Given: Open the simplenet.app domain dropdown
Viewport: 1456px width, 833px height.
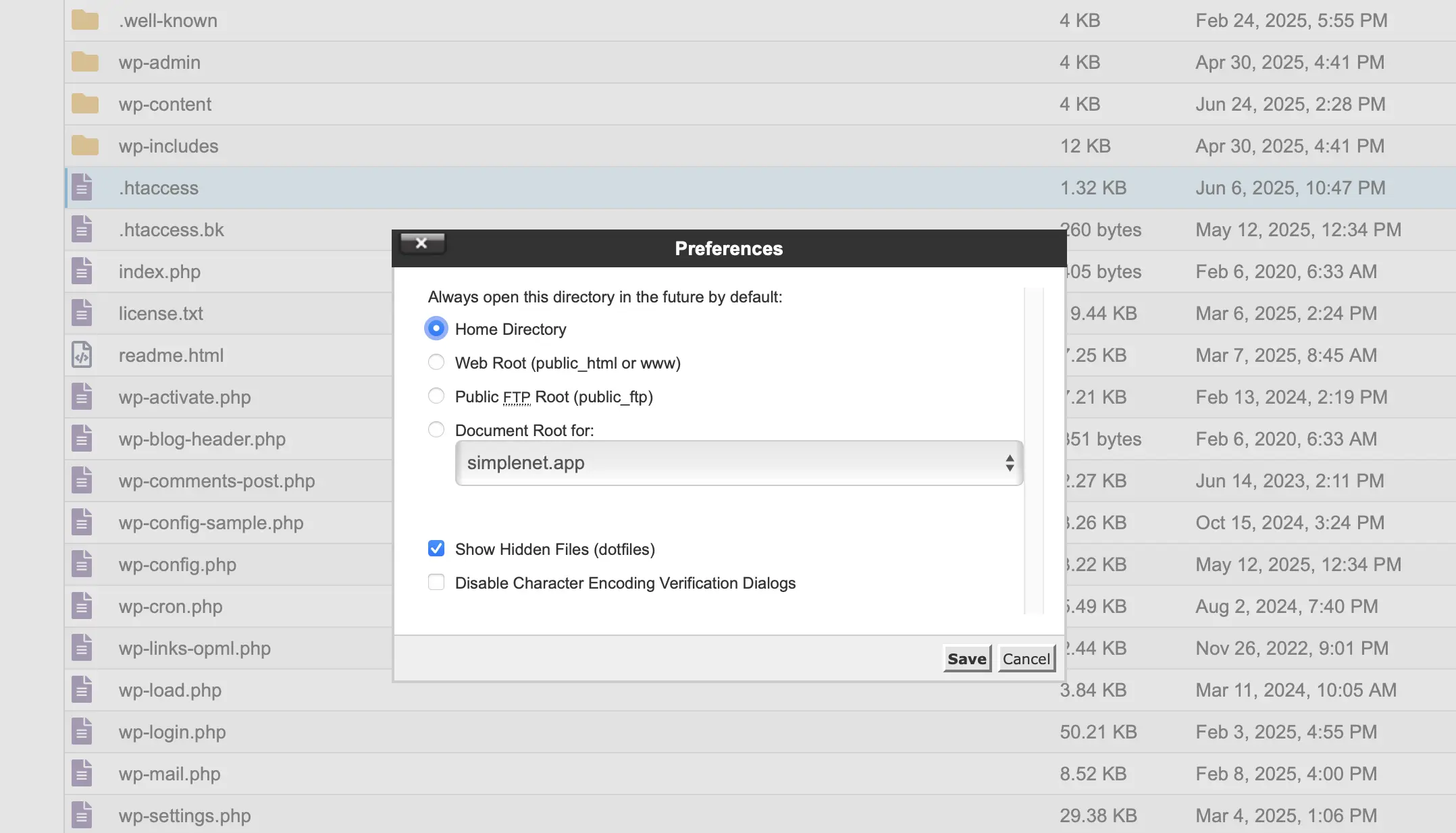Looking at the screenshot, I should tap(739, 463).
